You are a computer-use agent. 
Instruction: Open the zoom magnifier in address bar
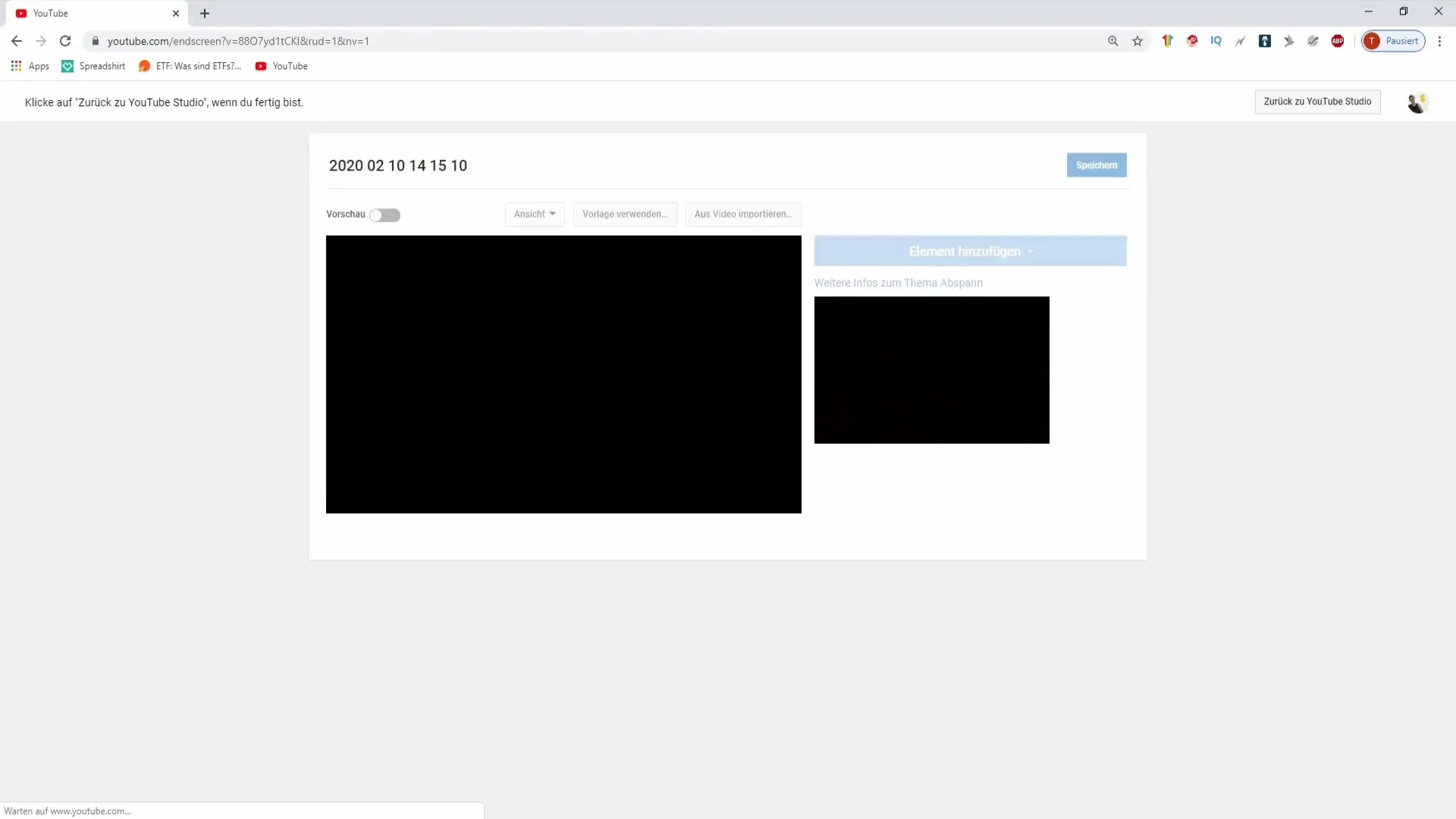click(x=1112, y=41)
